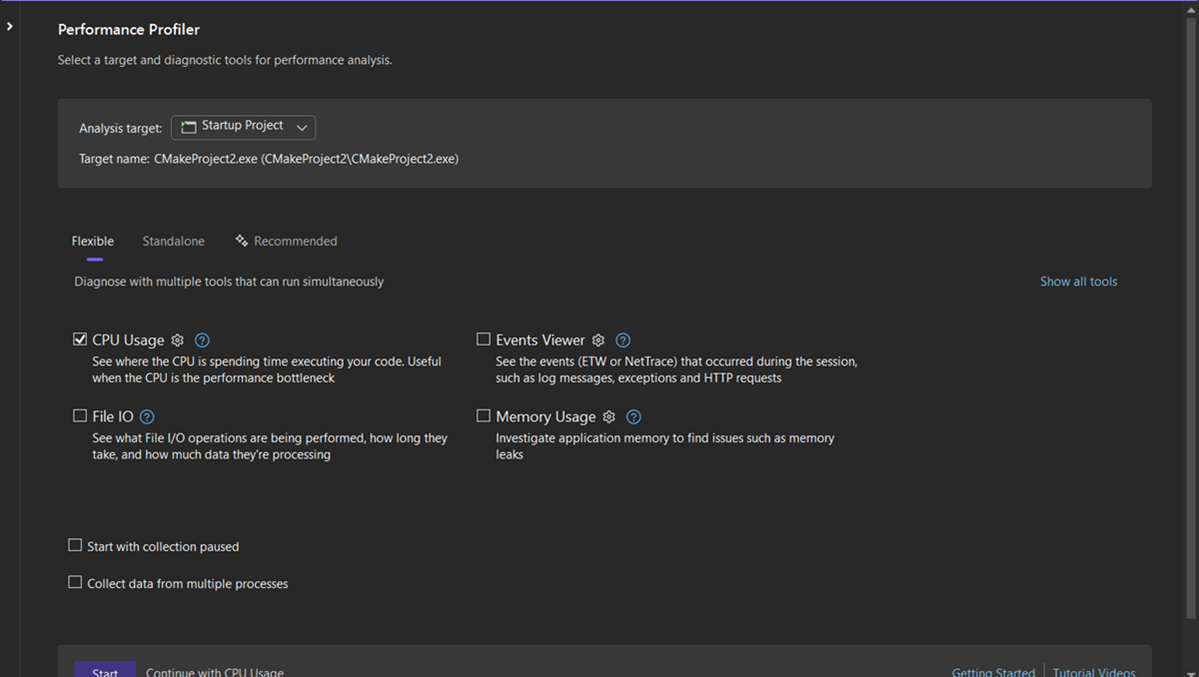Click the CPU Usage help icon

(201, 340)
